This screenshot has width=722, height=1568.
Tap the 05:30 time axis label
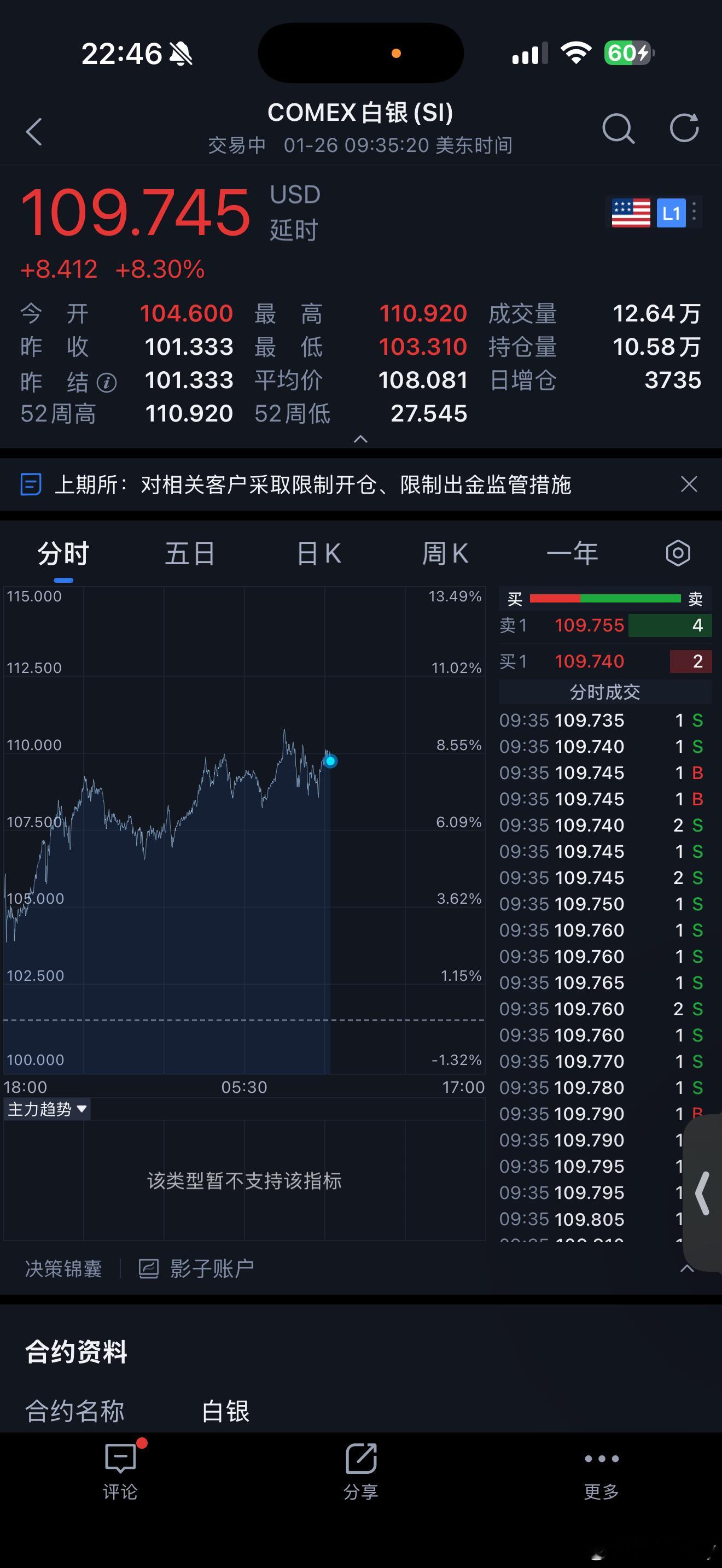244,1087
